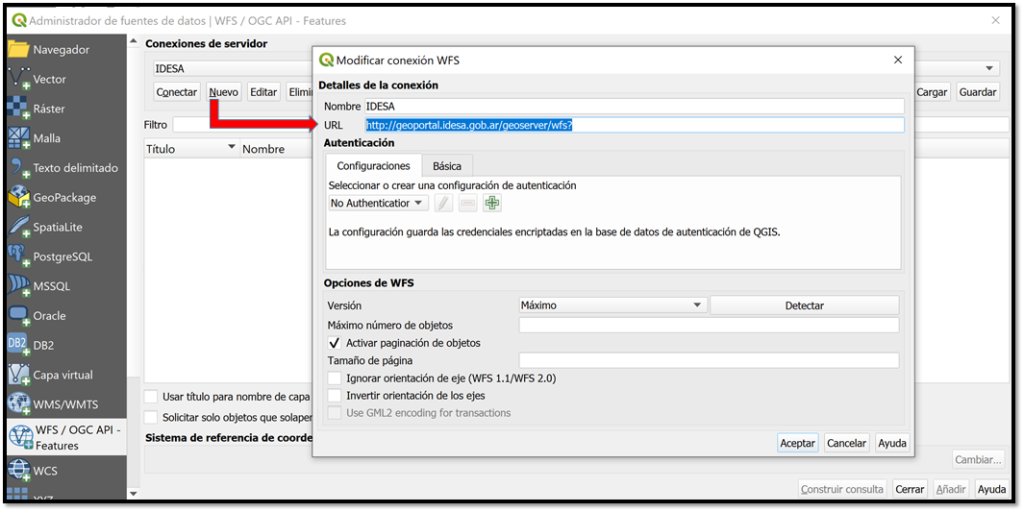The image size is (1024, 512).
Task: Toggle Activar paginación de objetos checkbox
Action: tap(334, 343)
